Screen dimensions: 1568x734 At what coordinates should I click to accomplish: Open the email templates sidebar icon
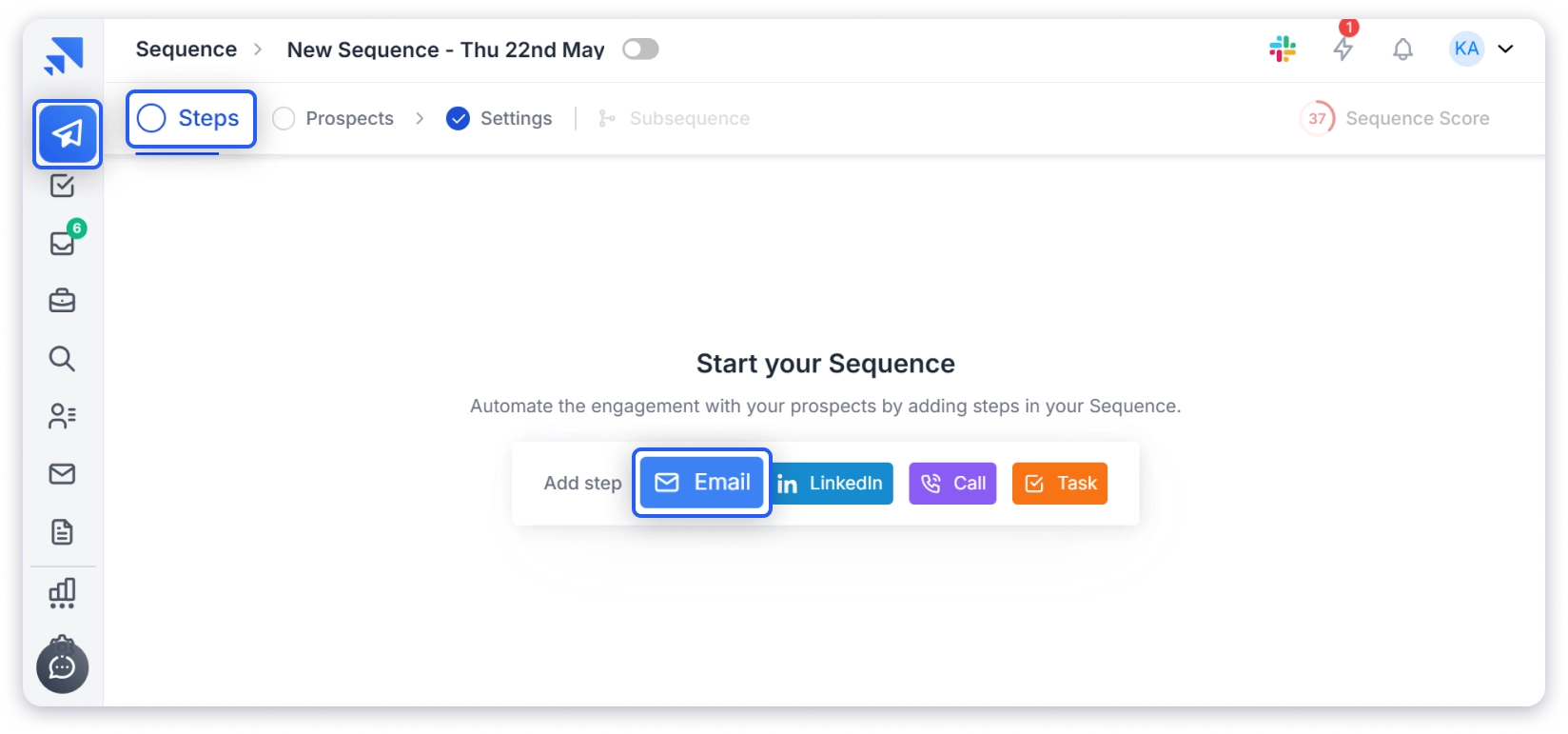(61, 474)
